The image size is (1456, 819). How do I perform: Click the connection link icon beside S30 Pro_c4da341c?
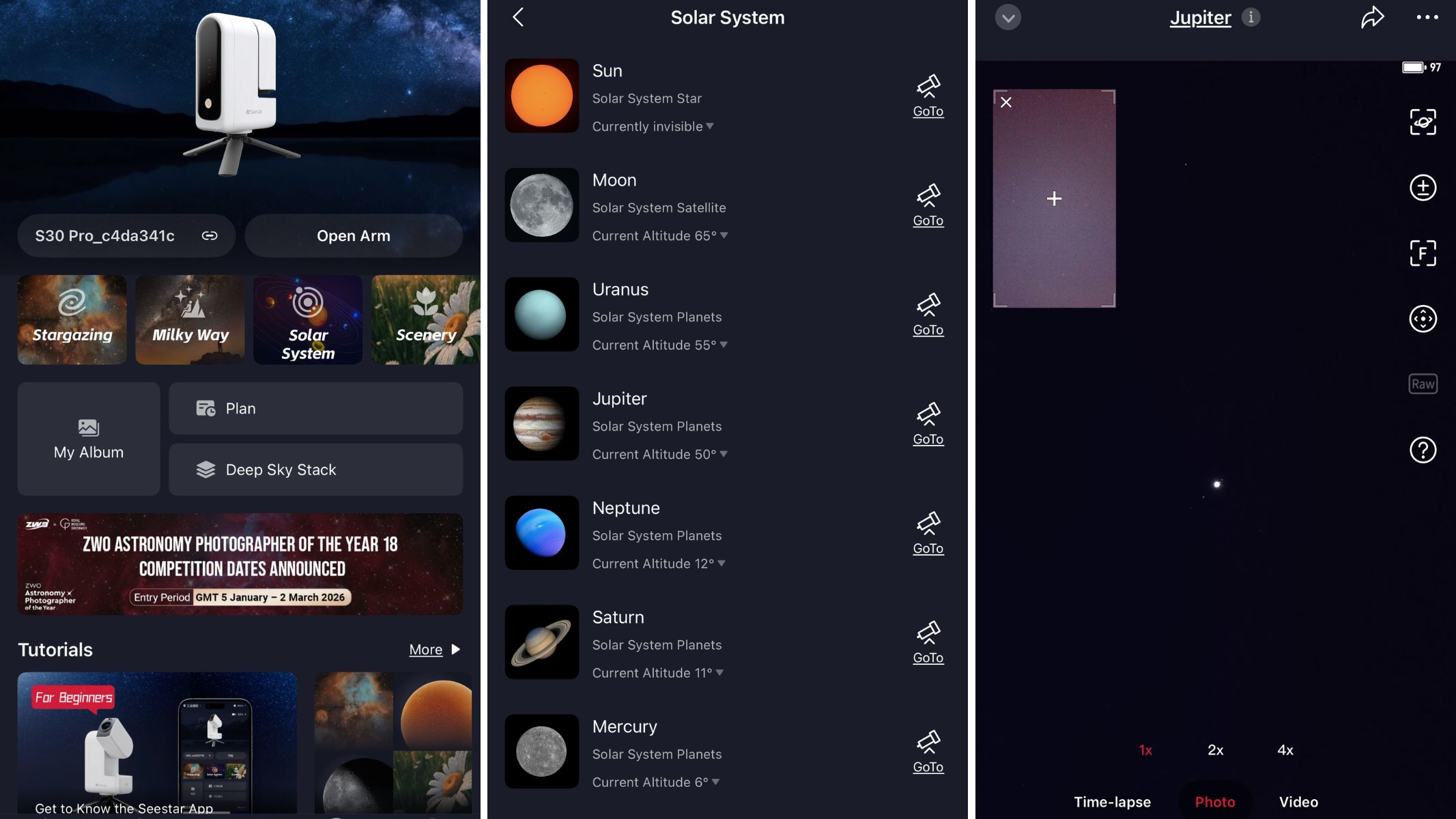[210, 235]
